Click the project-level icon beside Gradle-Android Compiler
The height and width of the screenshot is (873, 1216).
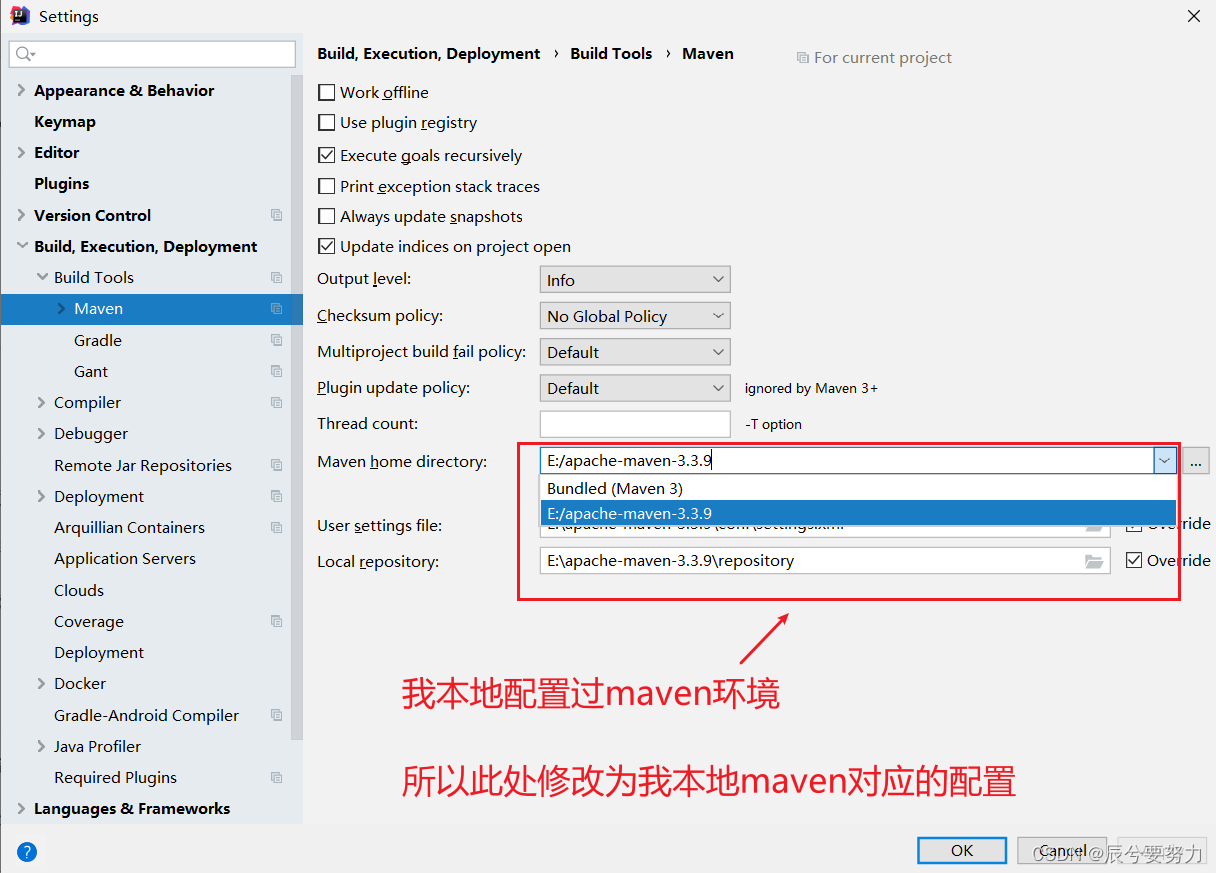coord(277,715)
